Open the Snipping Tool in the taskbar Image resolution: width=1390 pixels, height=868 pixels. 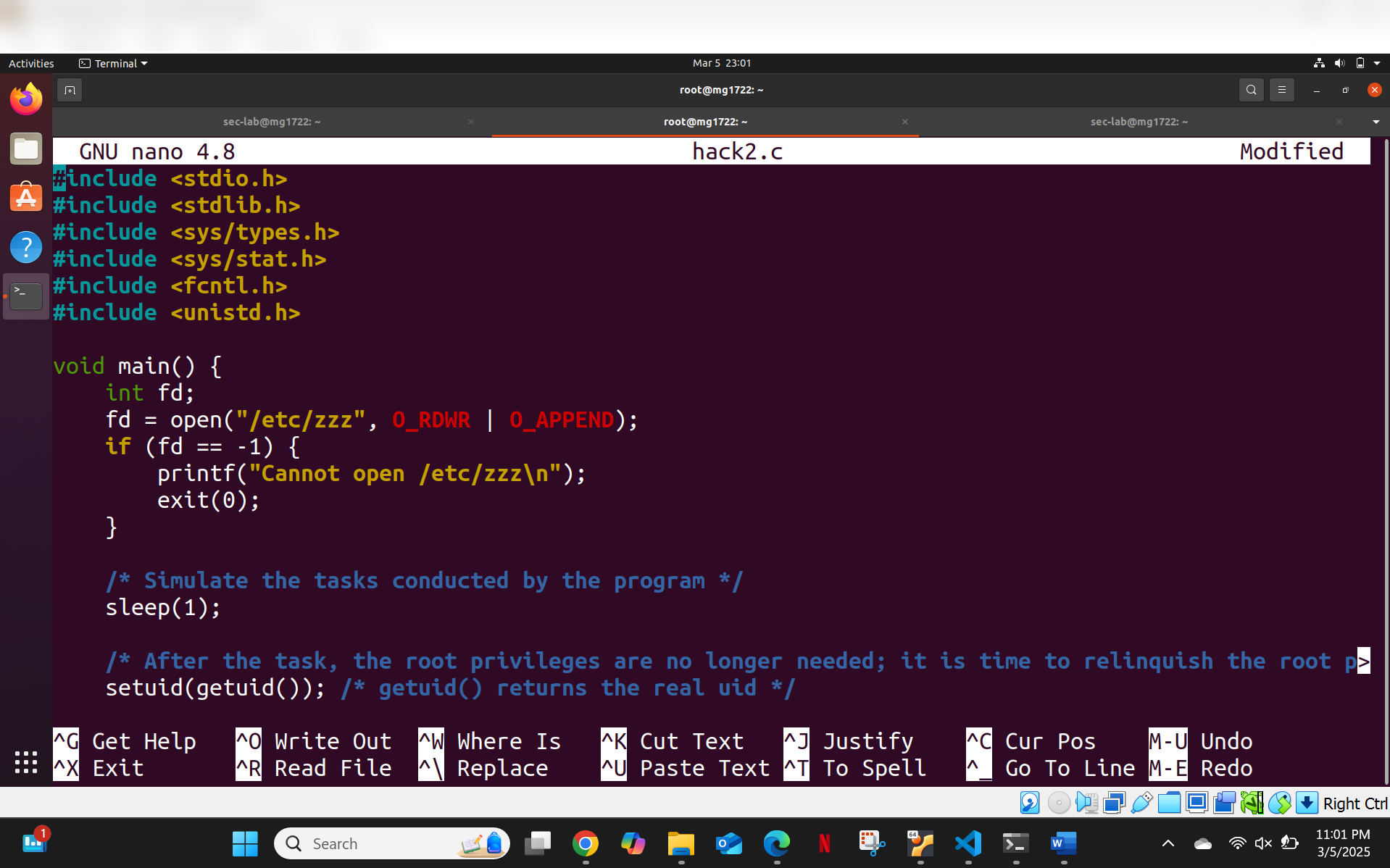point(872,843)
